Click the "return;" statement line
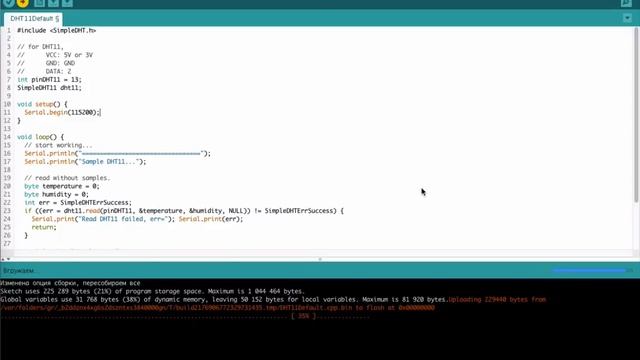Screen dimensions: 640x360 (x=44, y=227)
